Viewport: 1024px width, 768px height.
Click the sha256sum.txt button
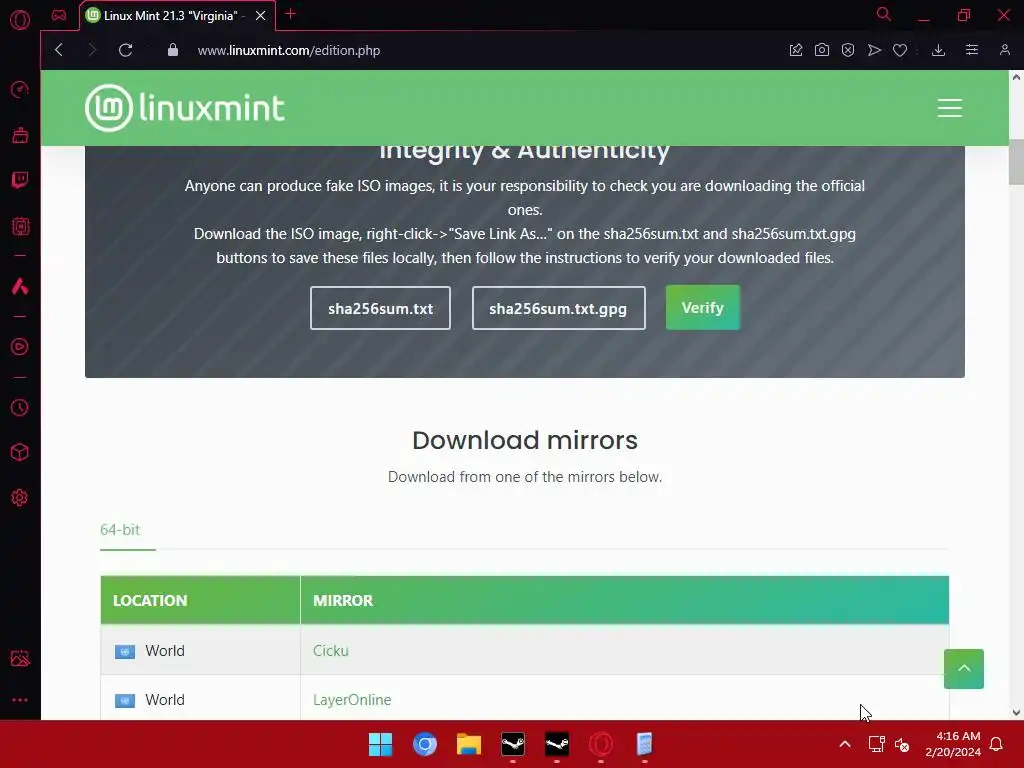[380, 308]
